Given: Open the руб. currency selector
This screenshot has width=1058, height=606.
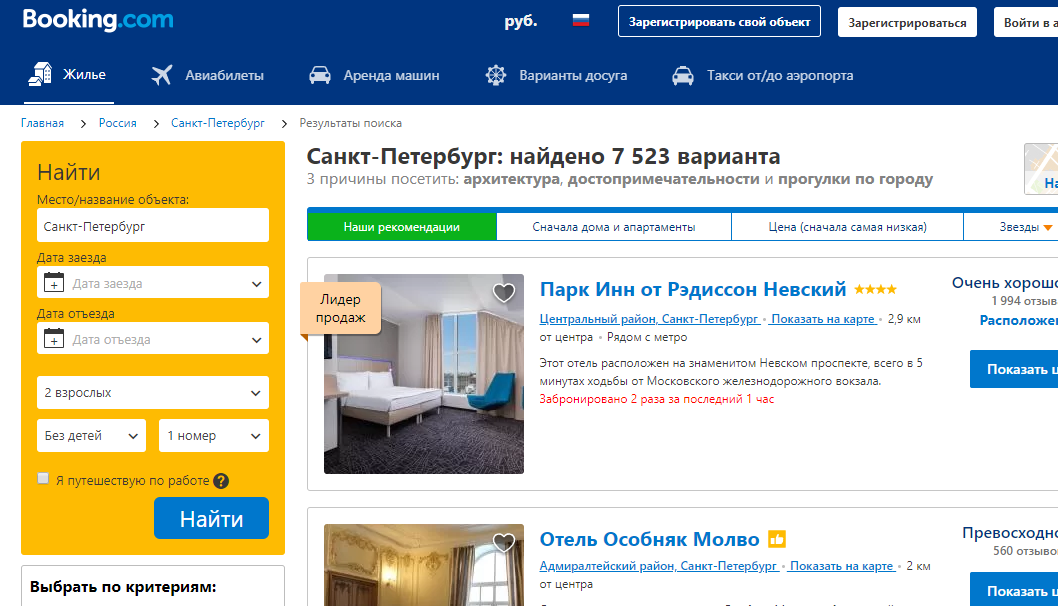Looking at the screenshot, I should pyautogui.click(x=521, y=21).
